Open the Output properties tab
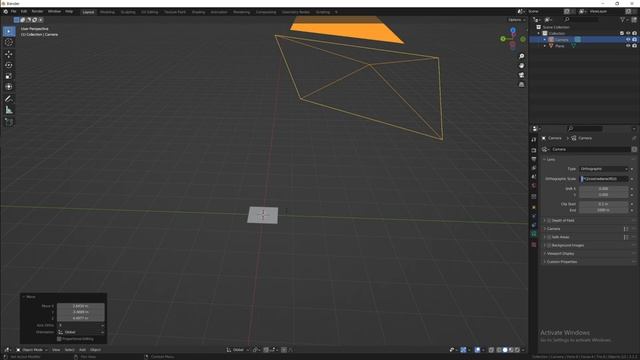 coord(534,159)
